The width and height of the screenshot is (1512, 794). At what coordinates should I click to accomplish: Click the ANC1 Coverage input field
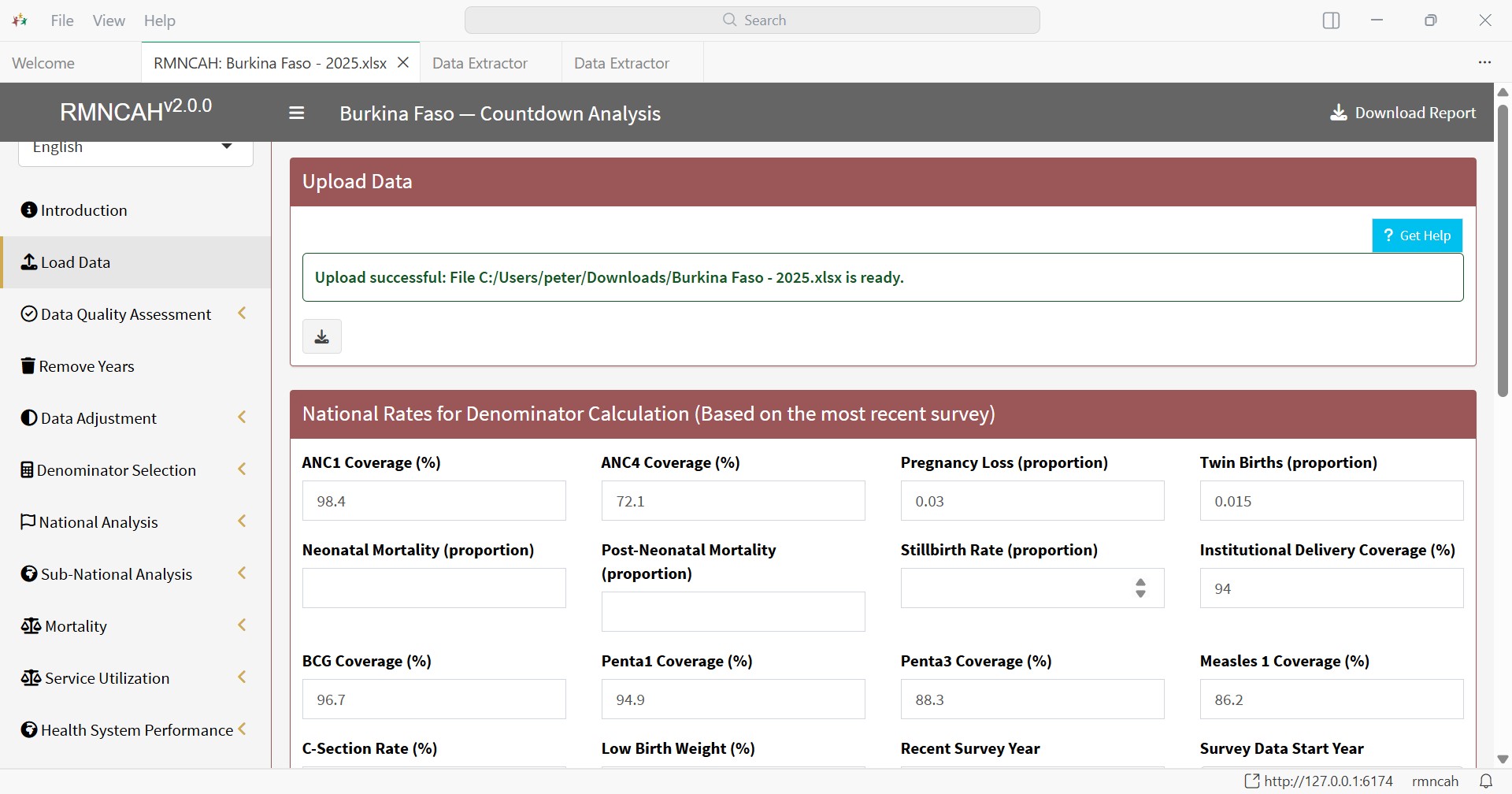pyautogui.click(x=434, y=501)
